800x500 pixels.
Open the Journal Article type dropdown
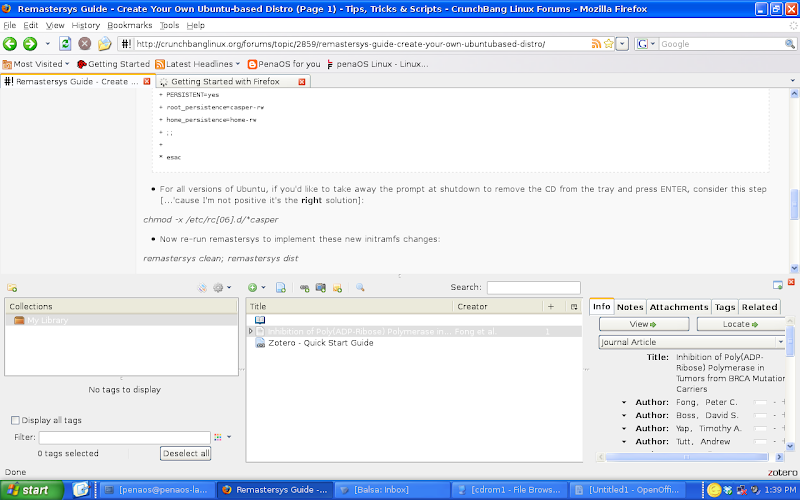(780, 342)
